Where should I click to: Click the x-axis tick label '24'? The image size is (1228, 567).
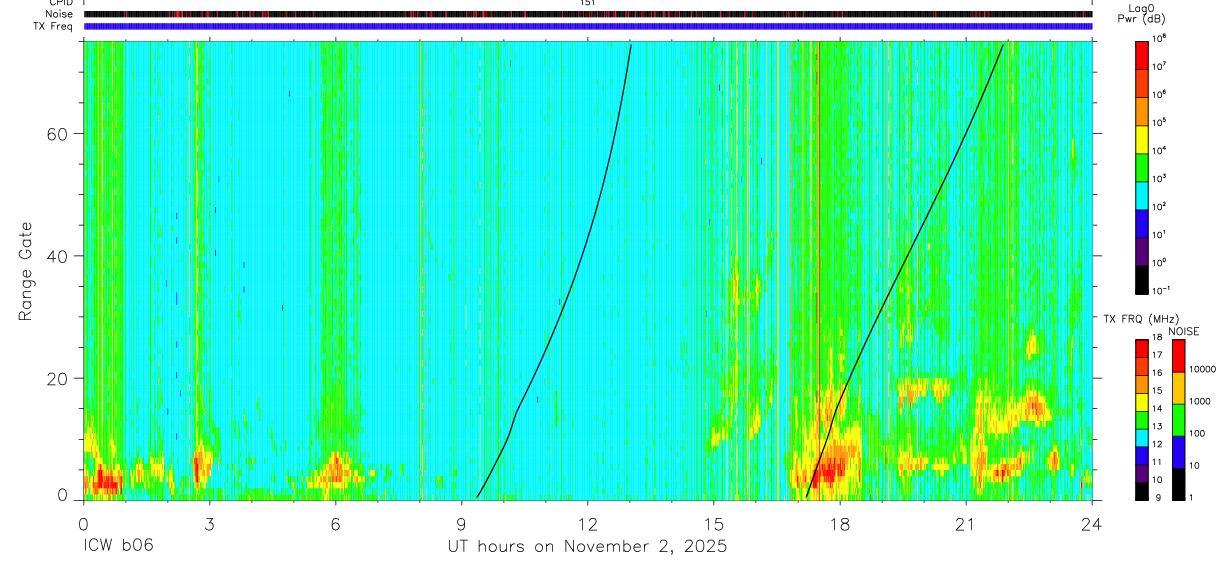pyautogui.click(x=1092, y=523)
